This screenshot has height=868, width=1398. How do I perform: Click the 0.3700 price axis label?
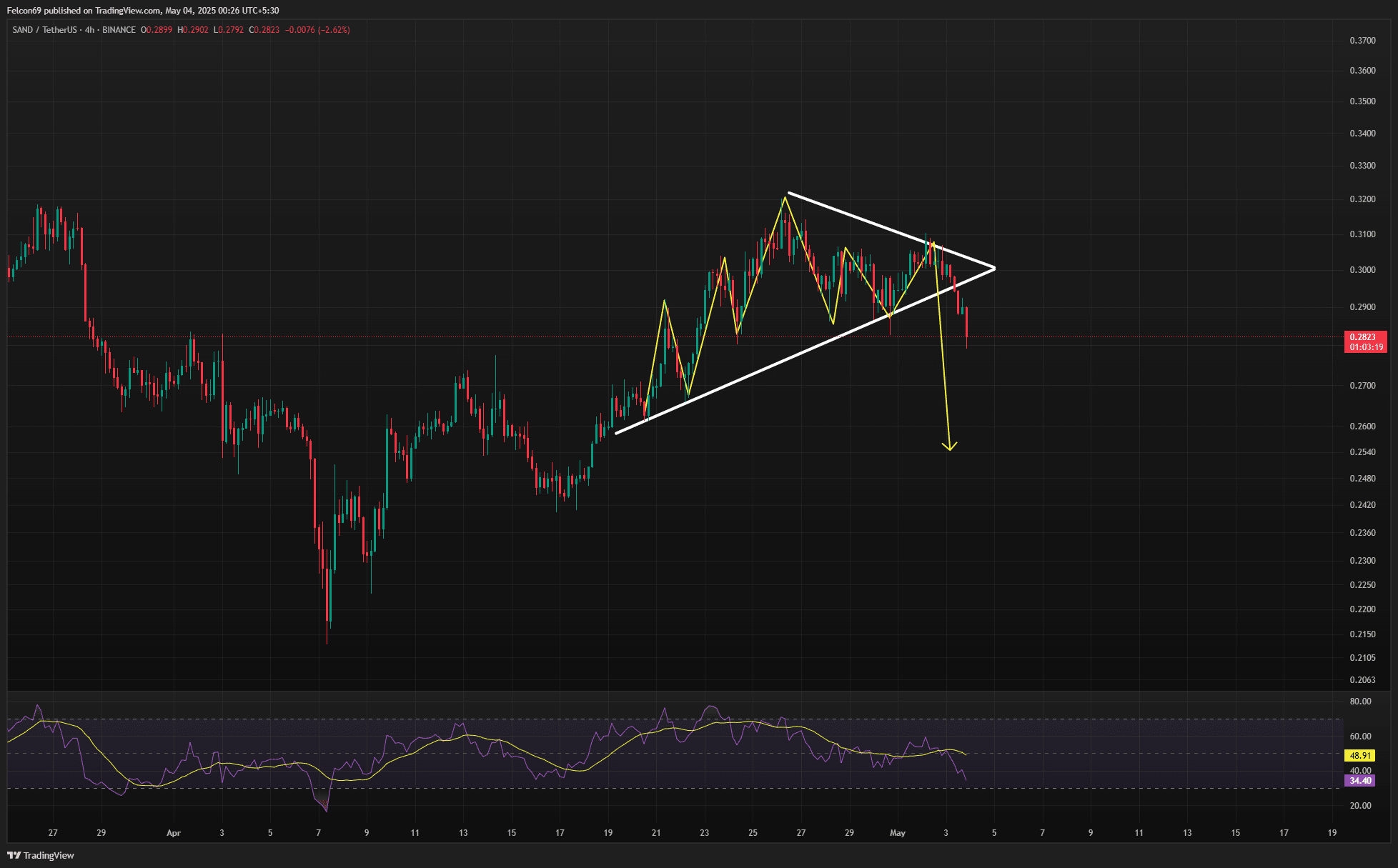[x=1362, y=41]
